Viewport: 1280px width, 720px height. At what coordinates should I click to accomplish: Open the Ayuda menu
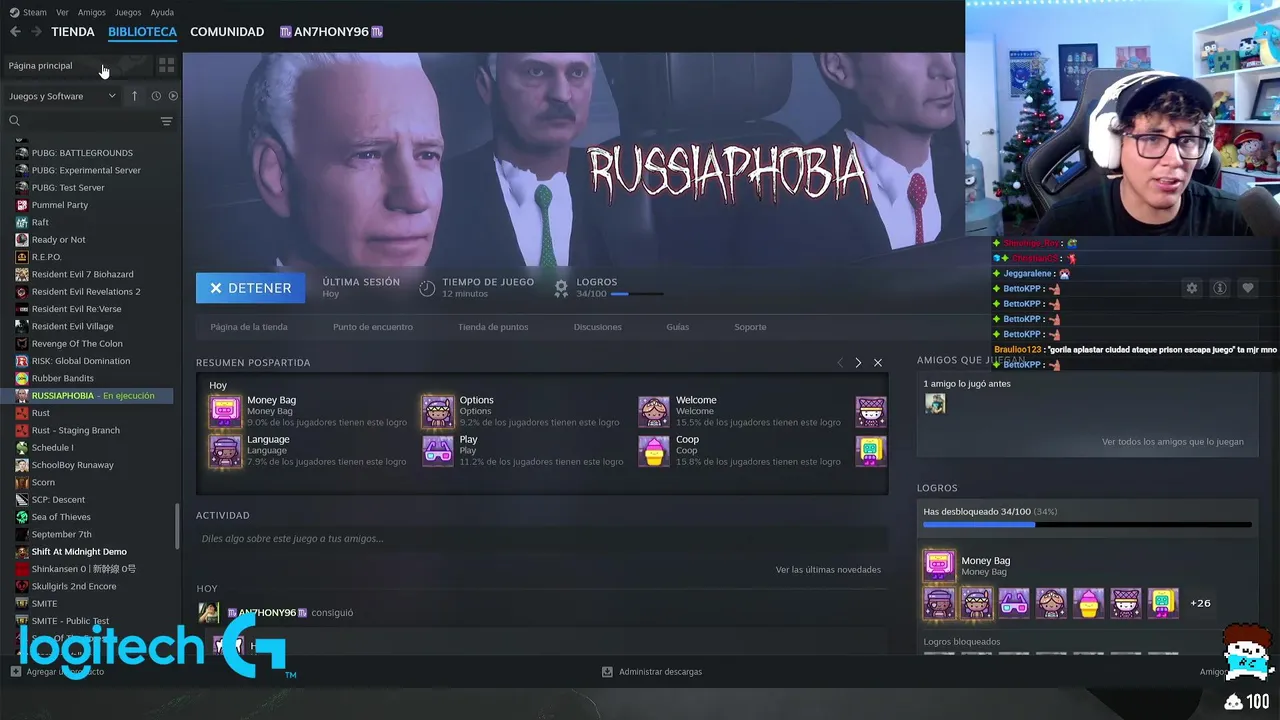(162, 12)
